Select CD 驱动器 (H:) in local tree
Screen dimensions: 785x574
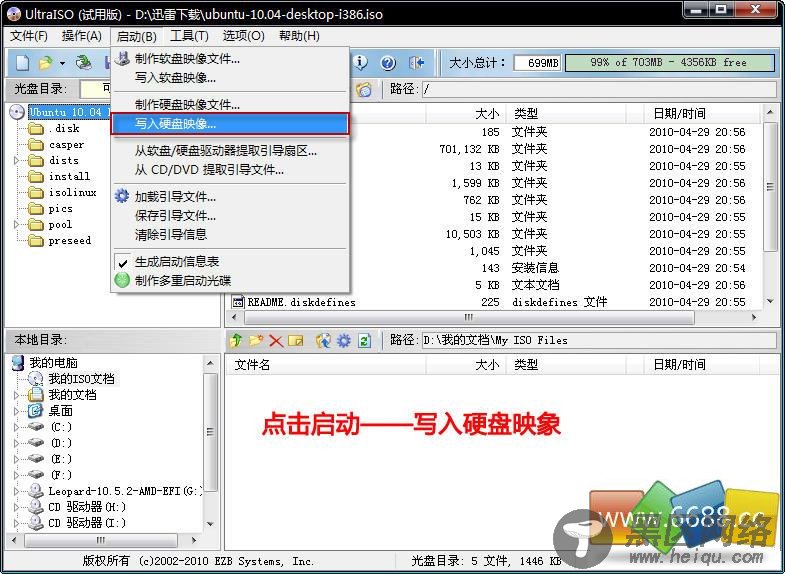coord(87,507)
